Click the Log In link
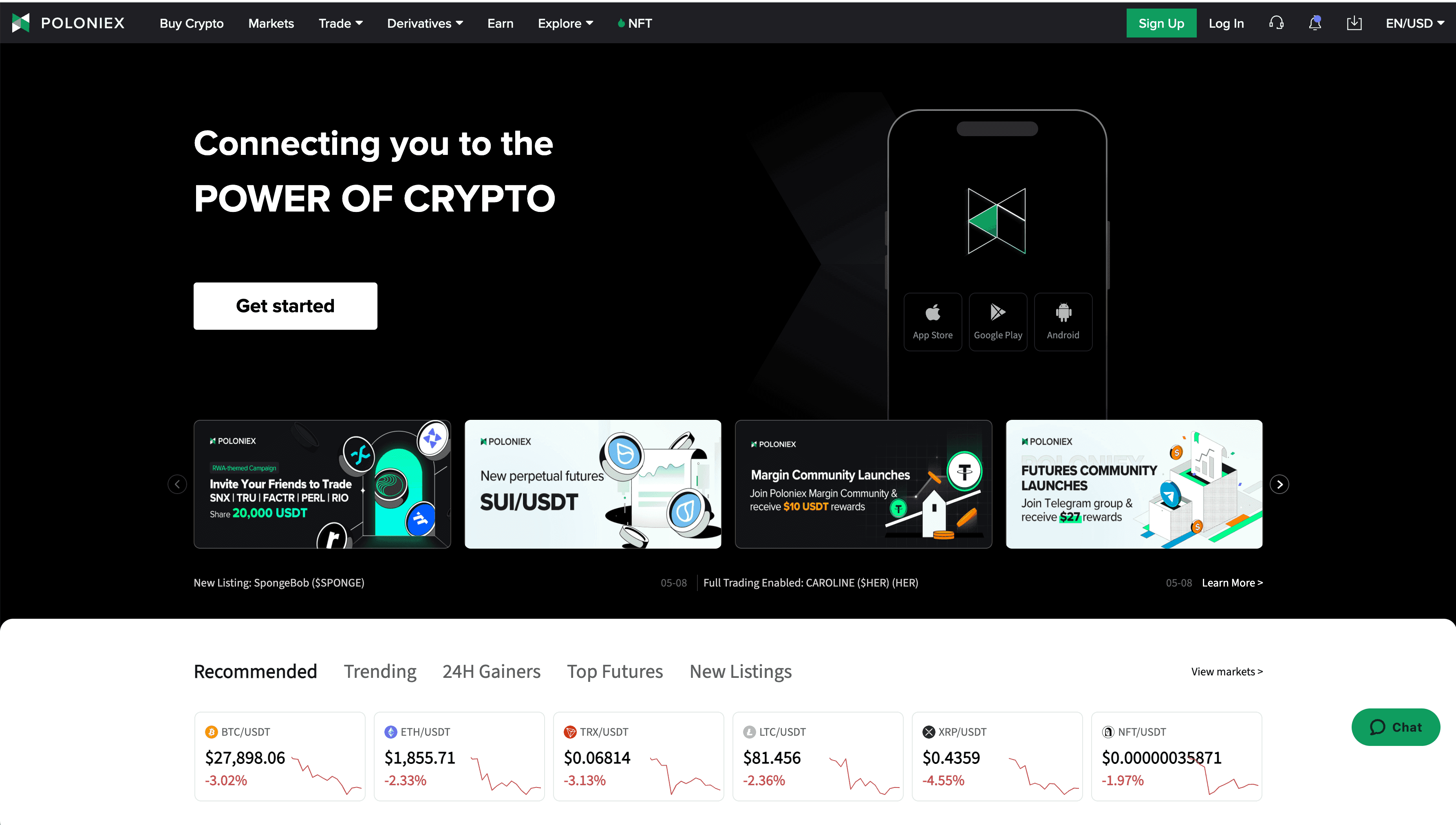 (x=1226, y=23)
